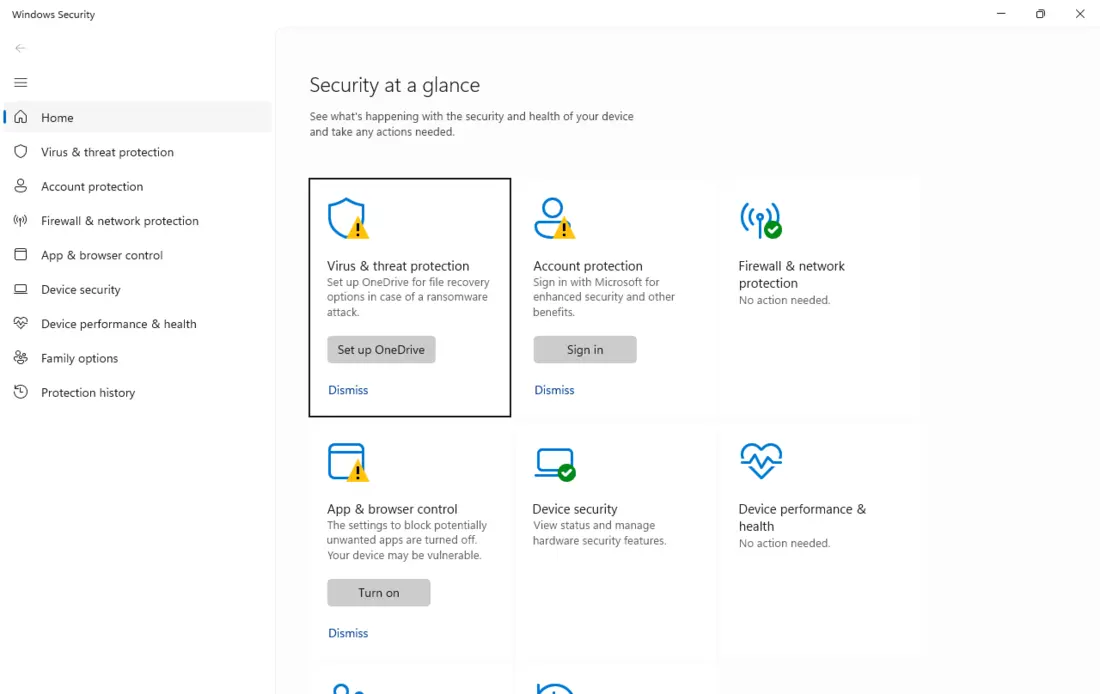The width and height of the screenshot is (1100, 694).
Task: Close the Windows Security window
Action: click(x=1080, y=13)
